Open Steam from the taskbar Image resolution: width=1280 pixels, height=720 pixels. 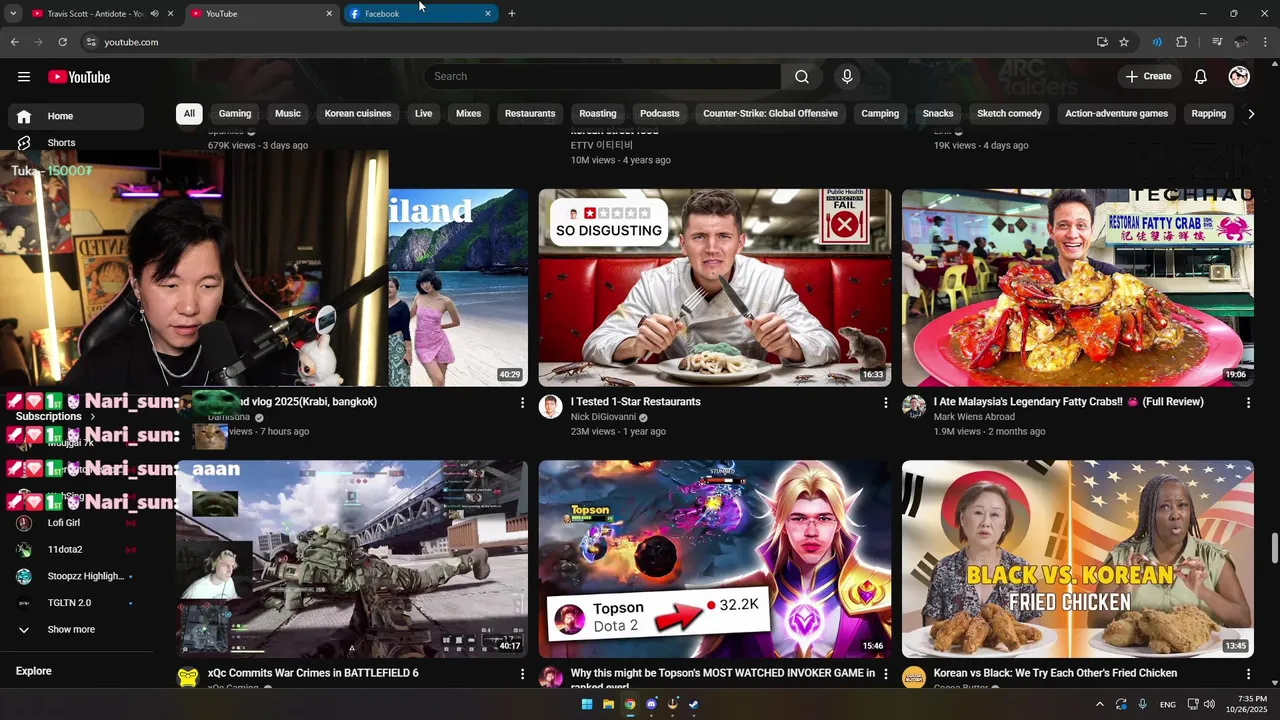point(694,704)
